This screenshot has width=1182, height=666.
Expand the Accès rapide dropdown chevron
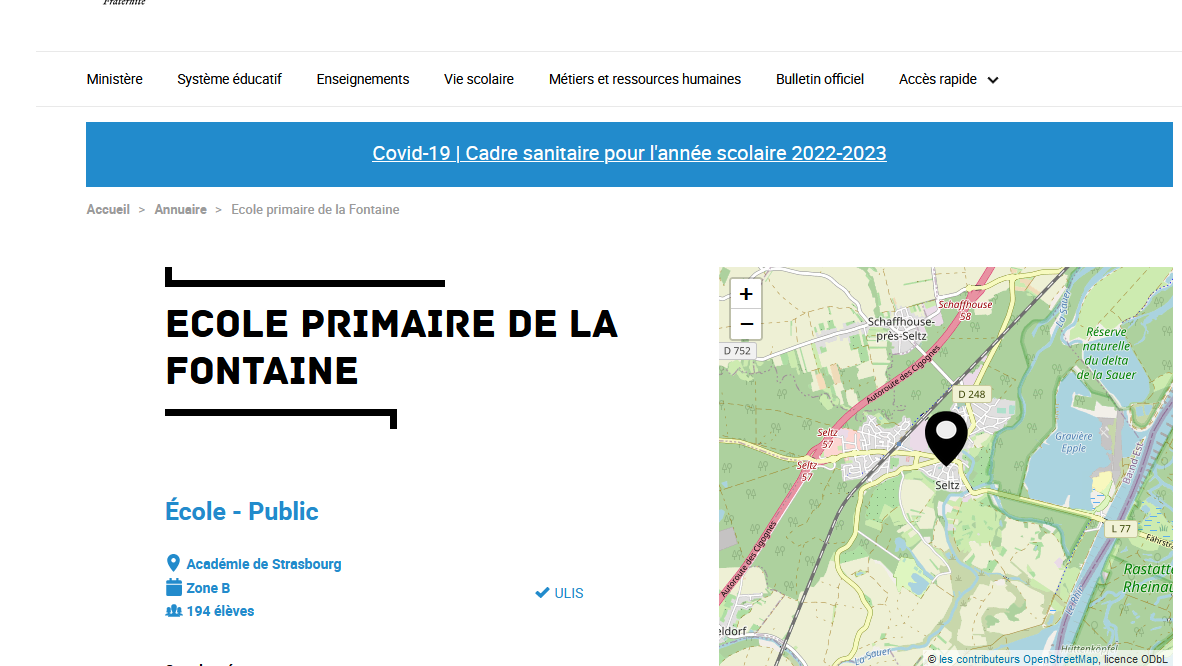point(993,80)
